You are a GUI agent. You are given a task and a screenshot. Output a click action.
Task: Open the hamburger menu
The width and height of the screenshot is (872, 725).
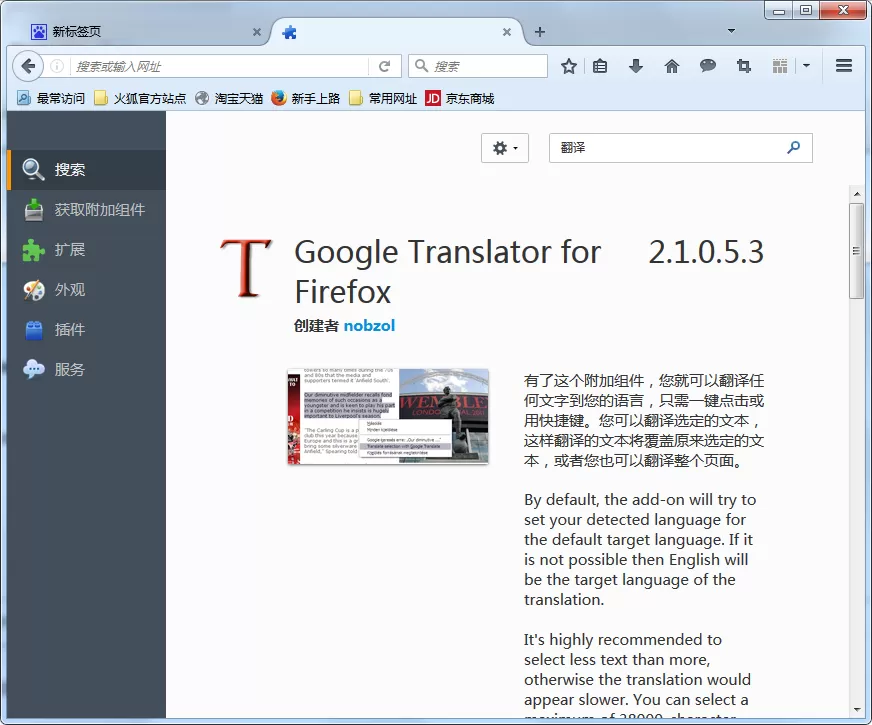pos(844,66)
